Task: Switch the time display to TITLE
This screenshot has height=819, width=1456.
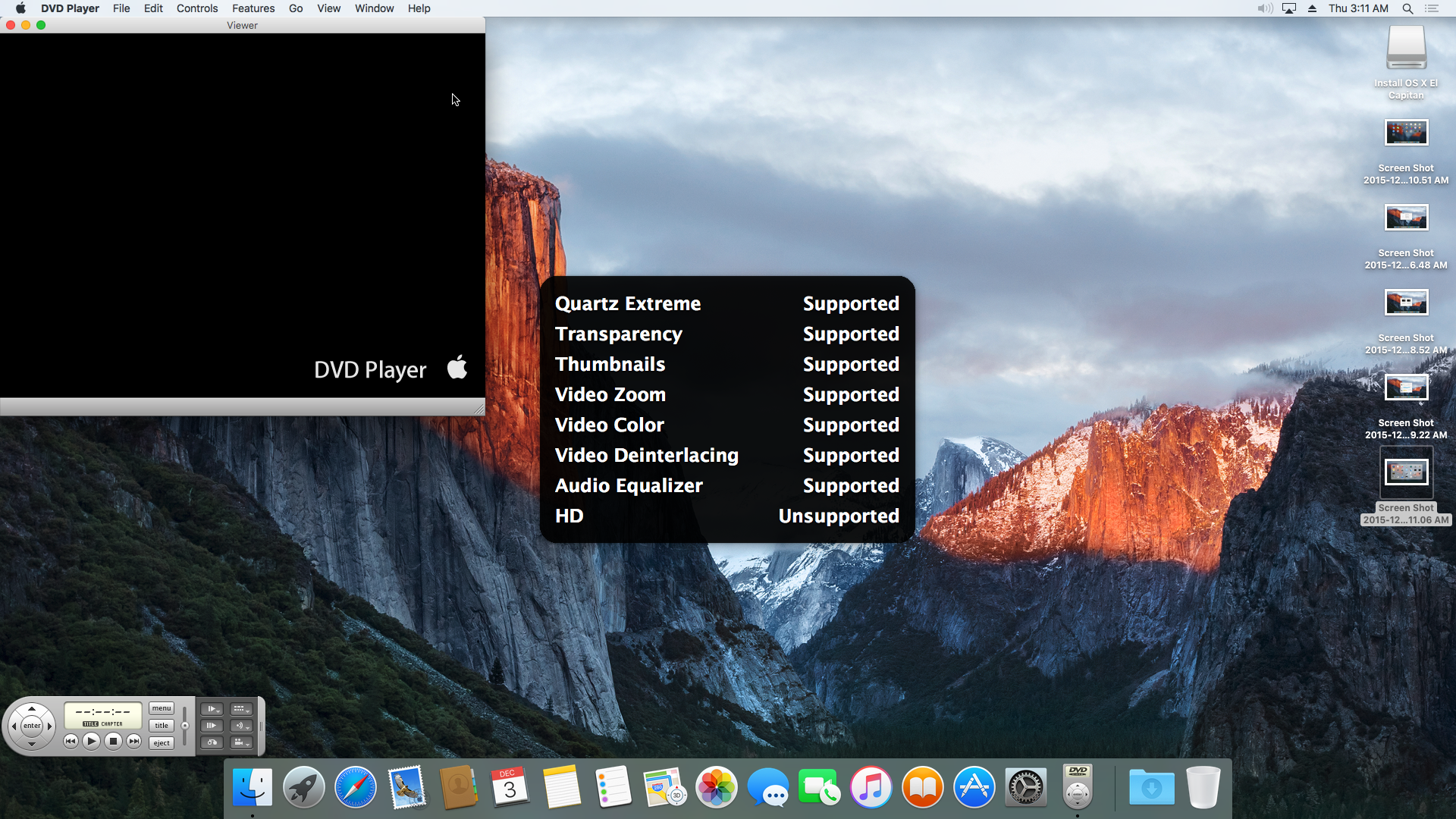Action: click(x=90, y=724)
